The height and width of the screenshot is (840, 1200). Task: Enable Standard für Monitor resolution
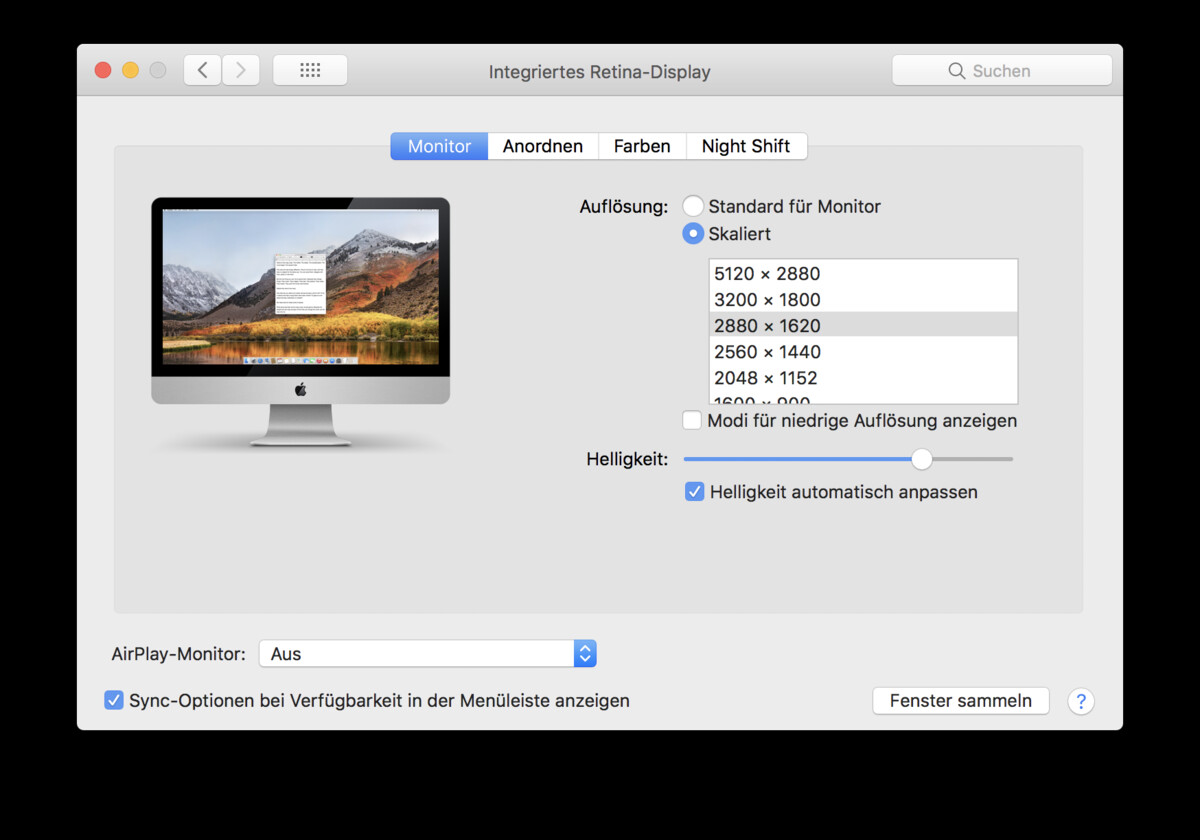tap(693, 206)
